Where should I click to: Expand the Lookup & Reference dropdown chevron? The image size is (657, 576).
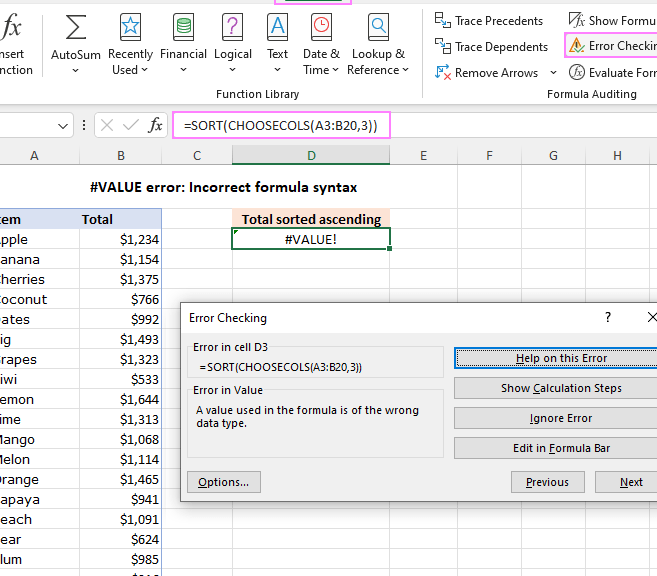coord(405,70)
